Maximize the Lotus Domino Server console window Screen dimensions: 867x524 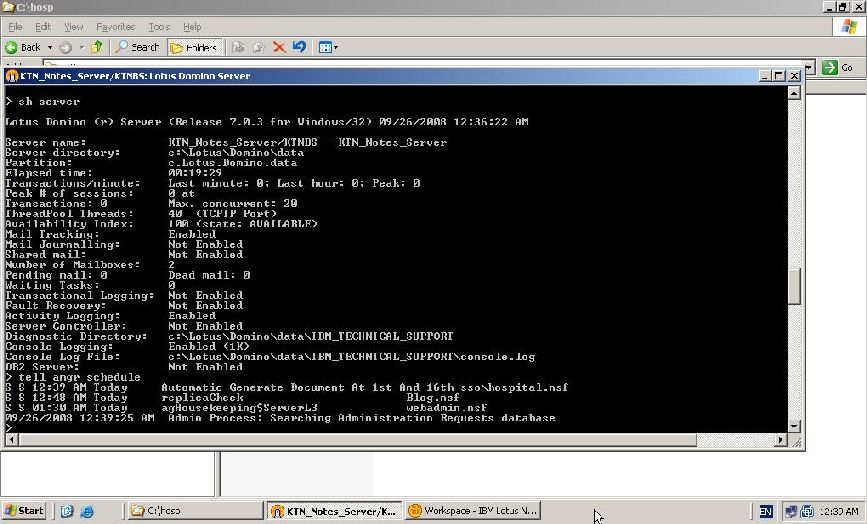(779, 76)
